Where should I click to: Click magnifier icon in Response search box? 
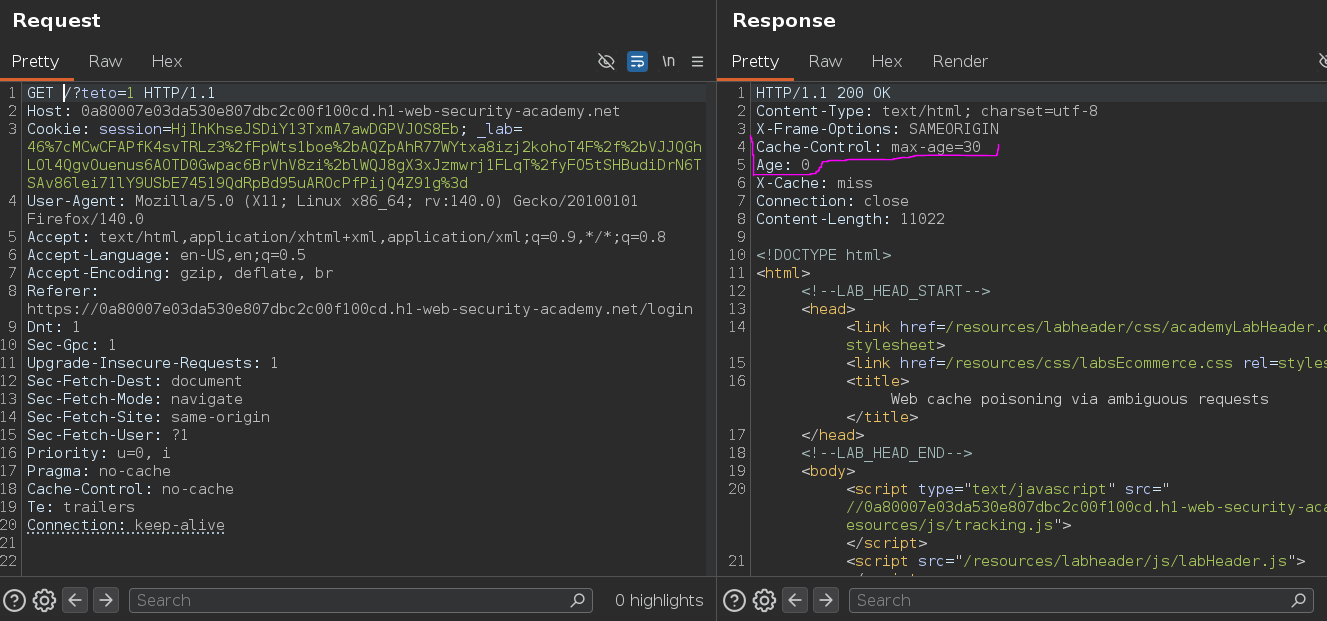pos(1298,600)
